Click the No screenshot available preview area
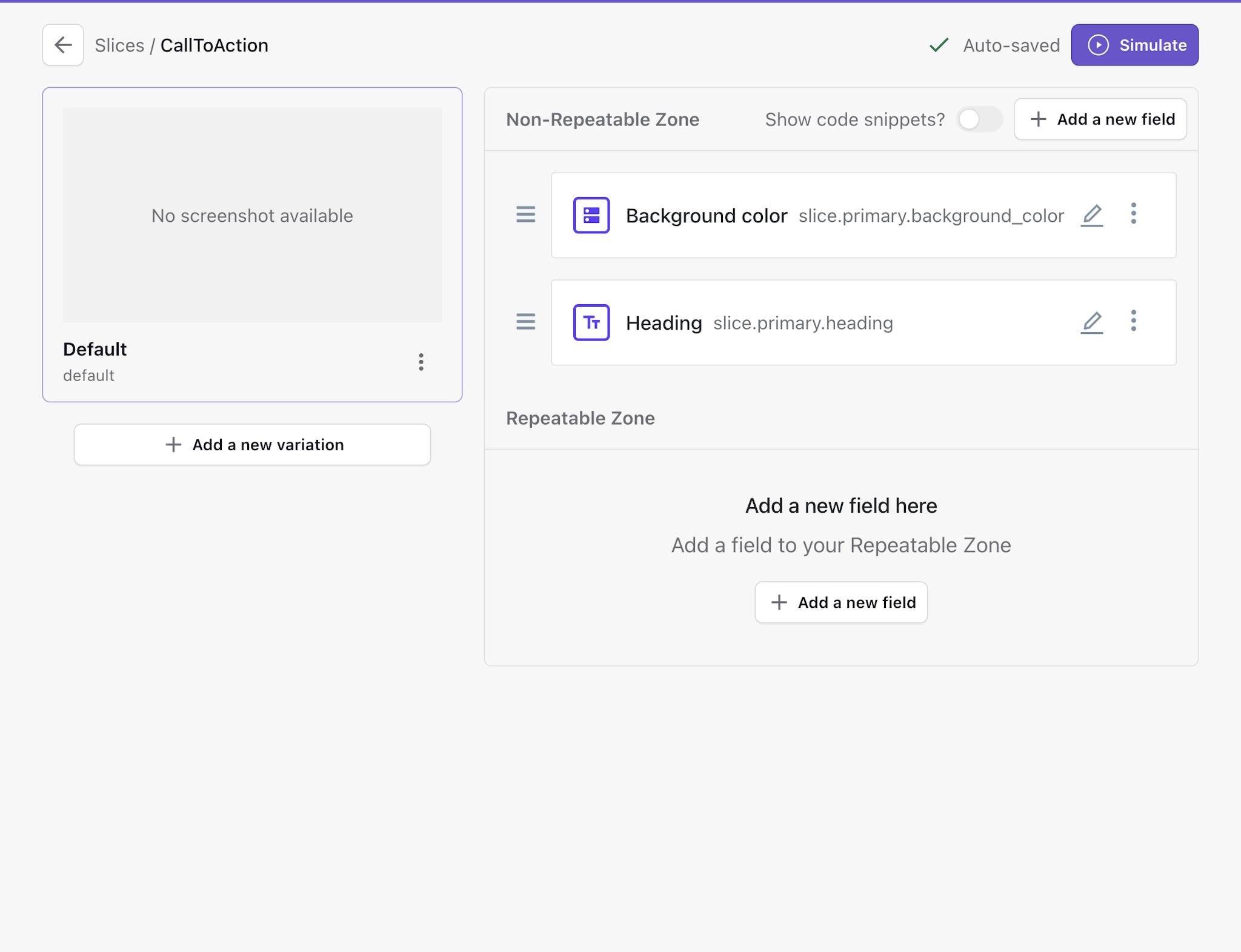The image size is (1241, 952). pos(253,215)
